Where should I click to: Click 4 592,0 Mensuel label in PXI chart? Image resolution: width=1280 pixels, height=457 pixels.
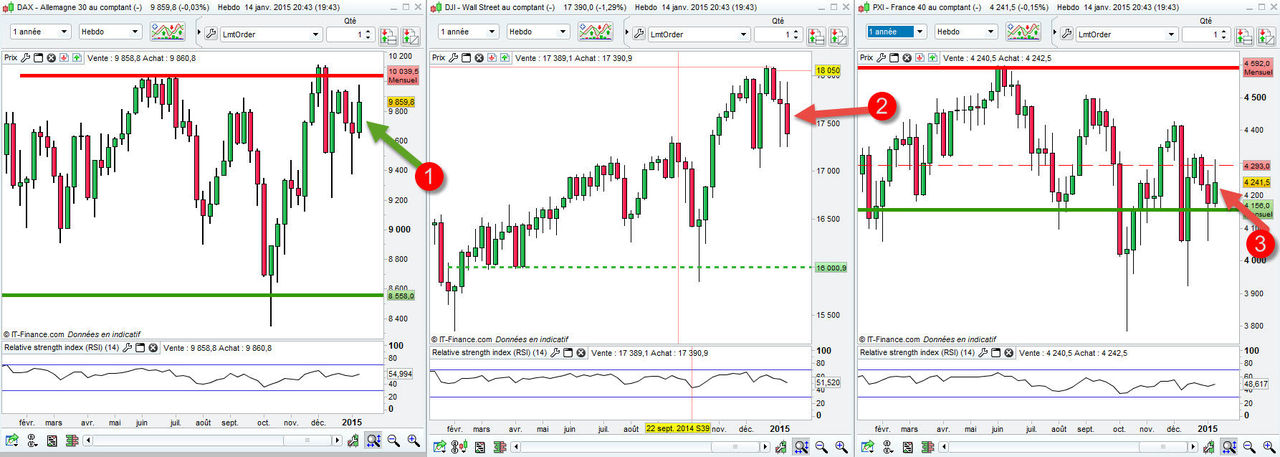click(1259, 68)
